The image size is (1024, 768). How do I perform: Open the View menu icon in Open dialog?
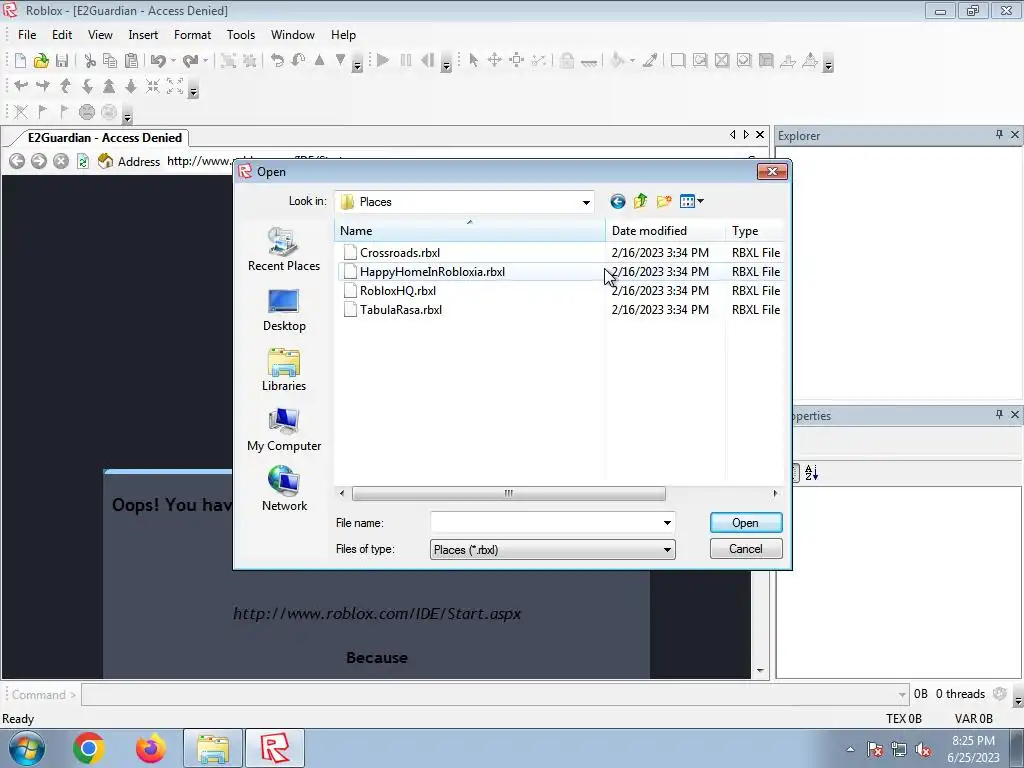click(x=691, y=202)
